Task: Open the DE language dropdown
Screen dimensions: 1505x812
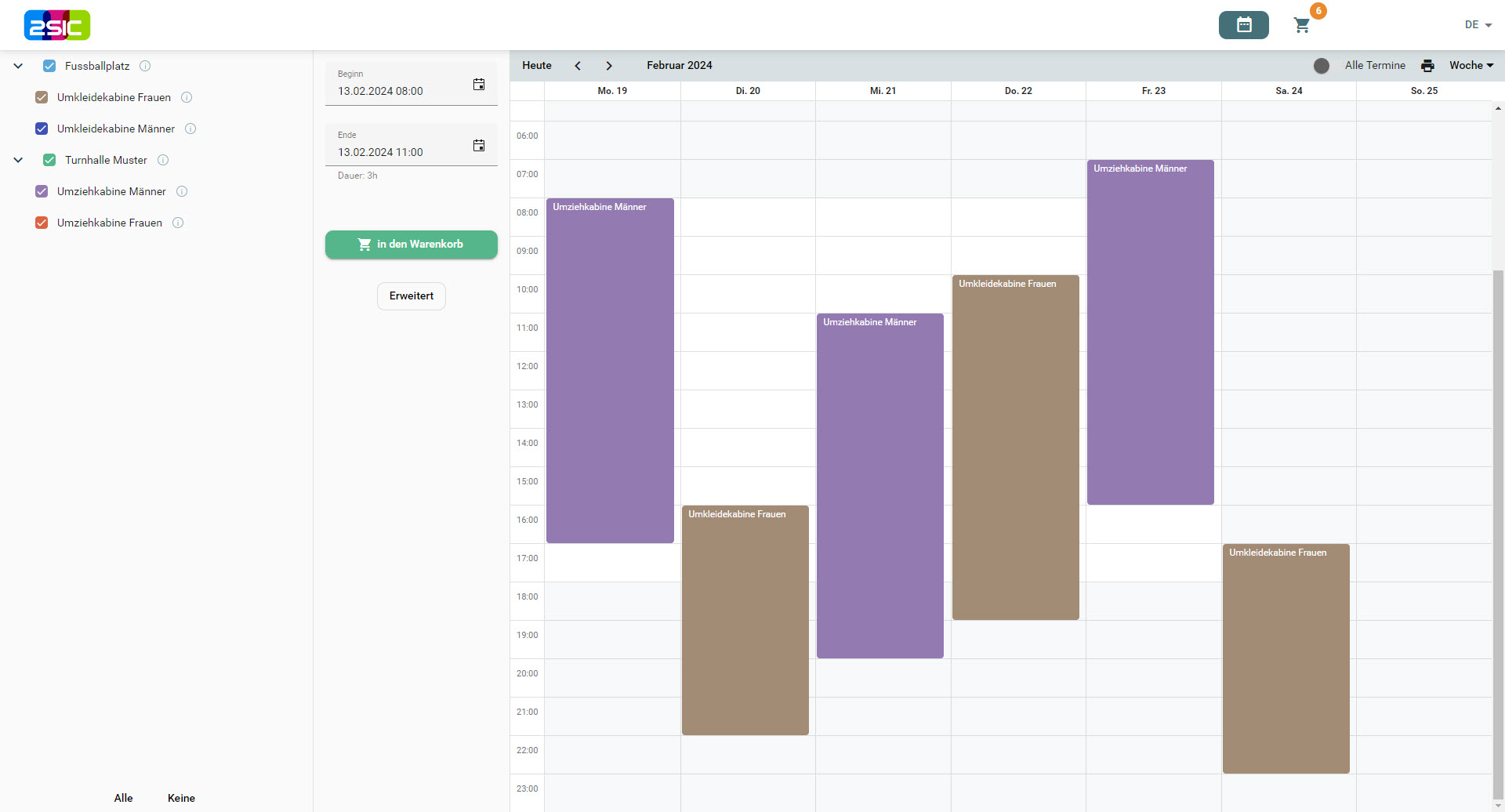Action: (1478, 25)
